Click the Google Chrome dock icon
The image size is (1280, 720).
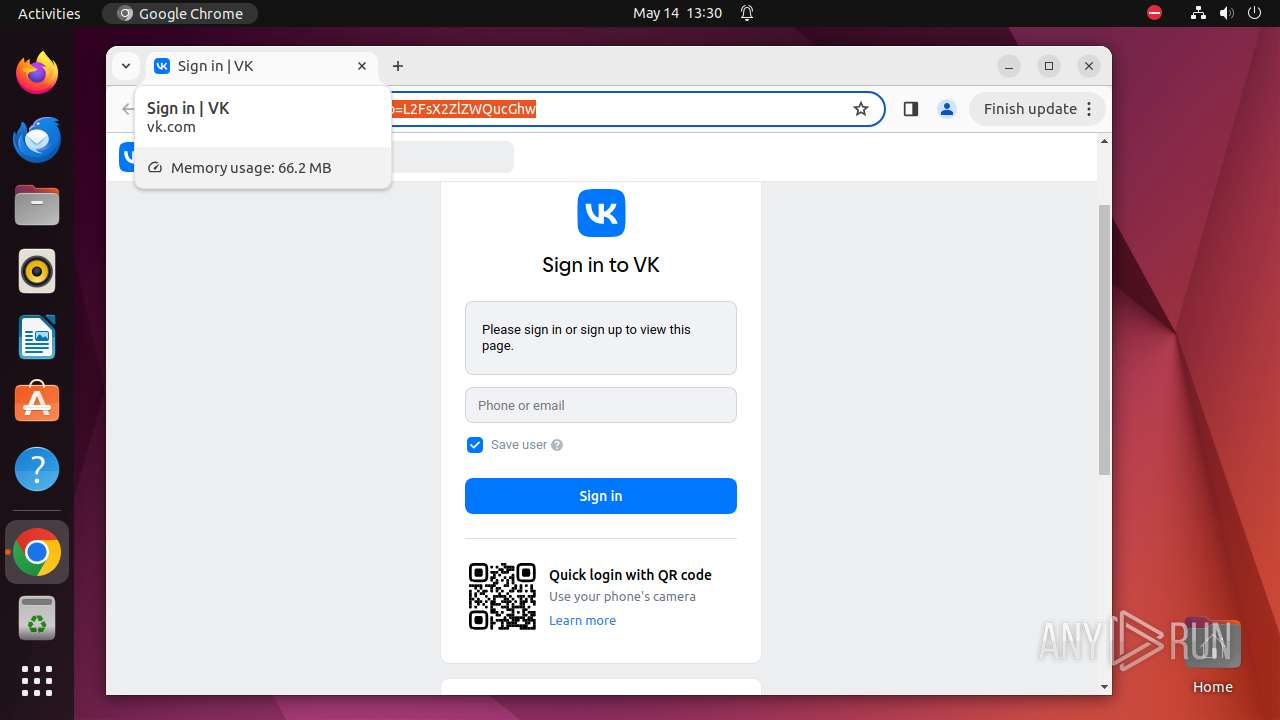[37, 552]
